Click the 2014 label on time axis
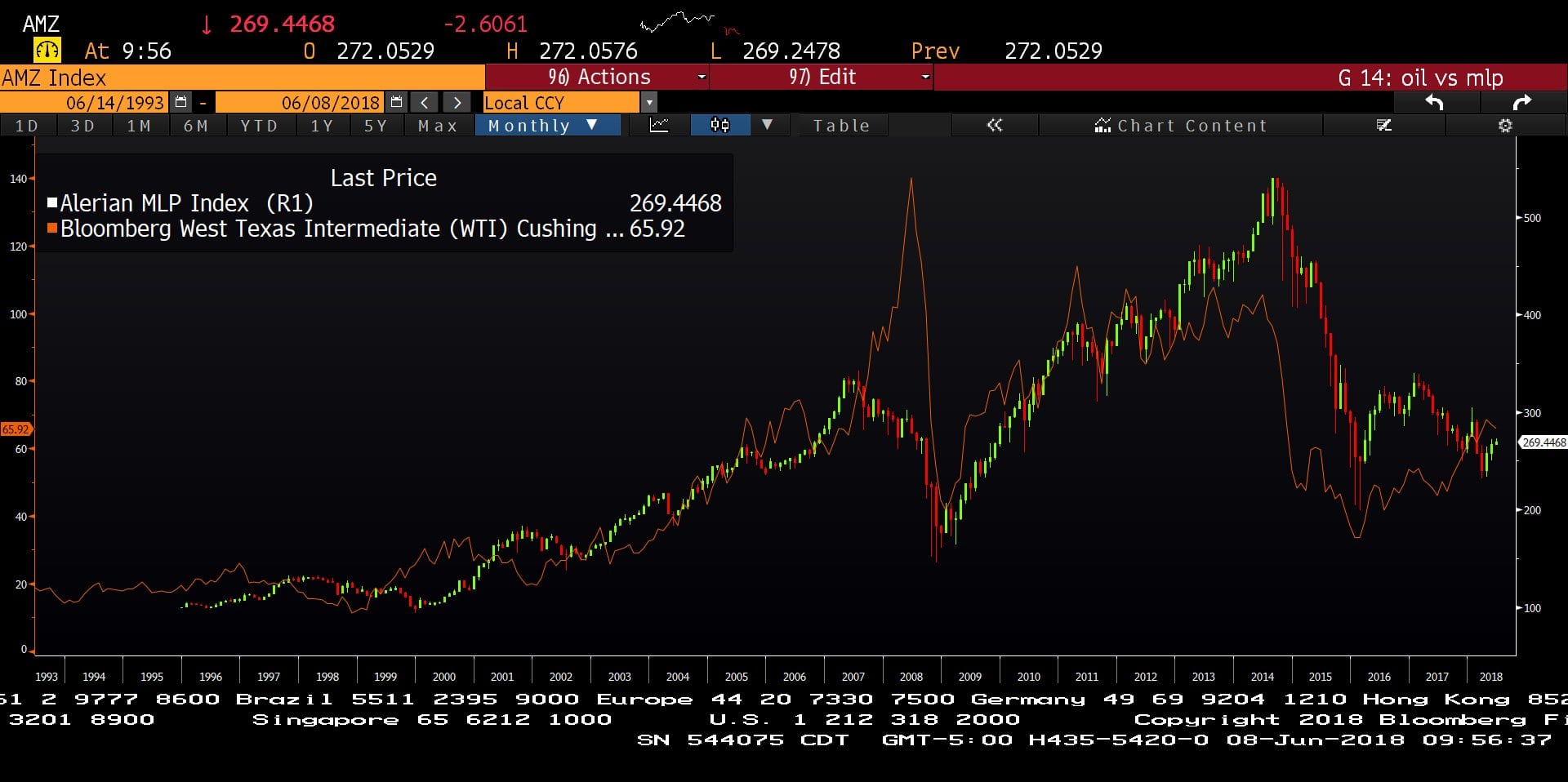This screenshot has height=782, width=1568. pyautogui.click(x=1262, y=676)
